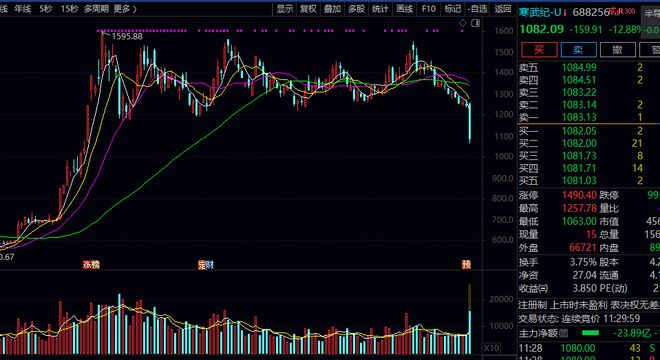Screen dimensions: 660x360
Task: Click the 买五 price 1081.03
Action: point(579,181)
